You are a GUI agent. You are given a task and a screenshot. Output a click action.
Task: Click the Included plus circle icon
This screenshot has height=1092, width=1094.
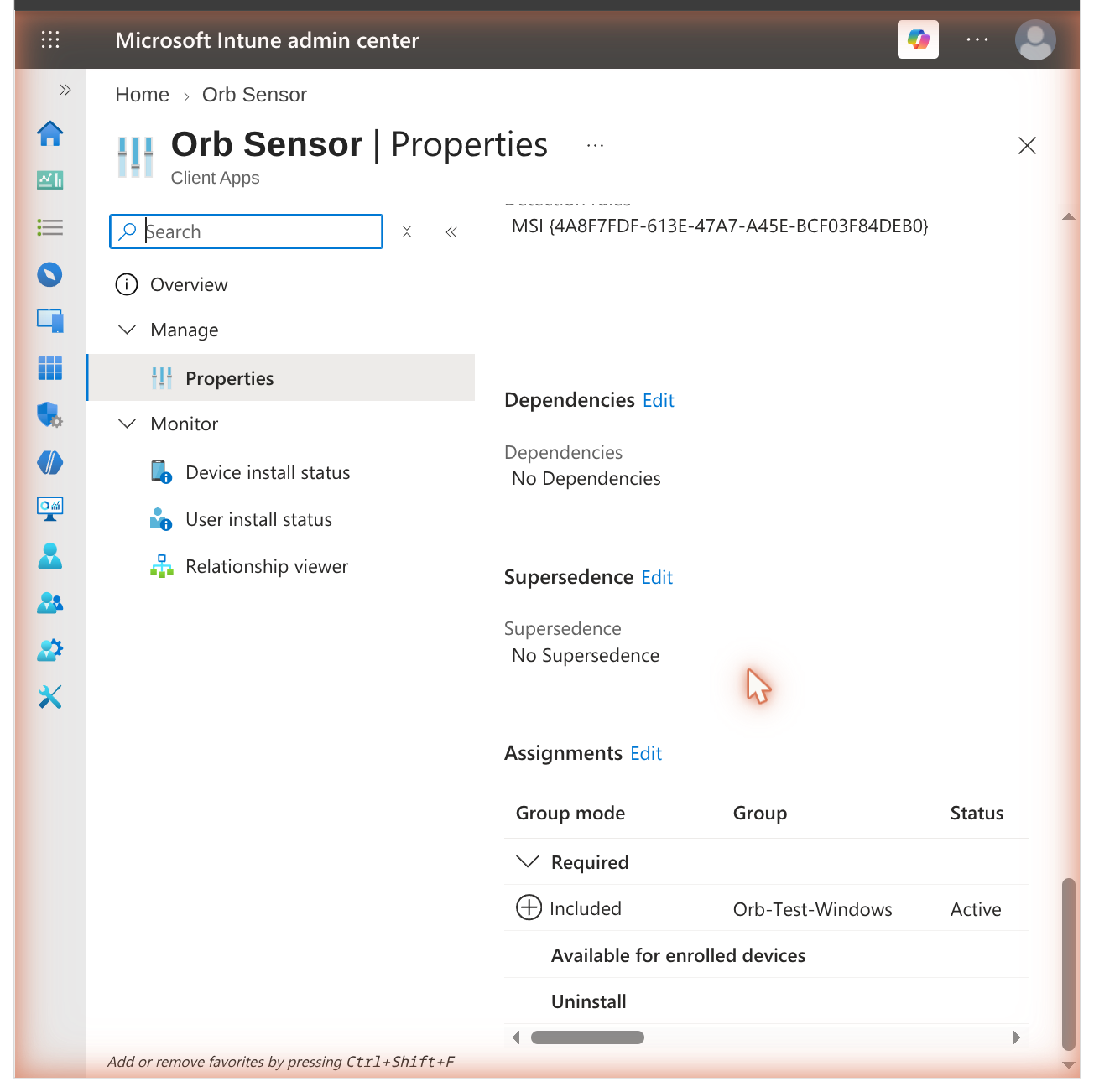pos(529,907)
